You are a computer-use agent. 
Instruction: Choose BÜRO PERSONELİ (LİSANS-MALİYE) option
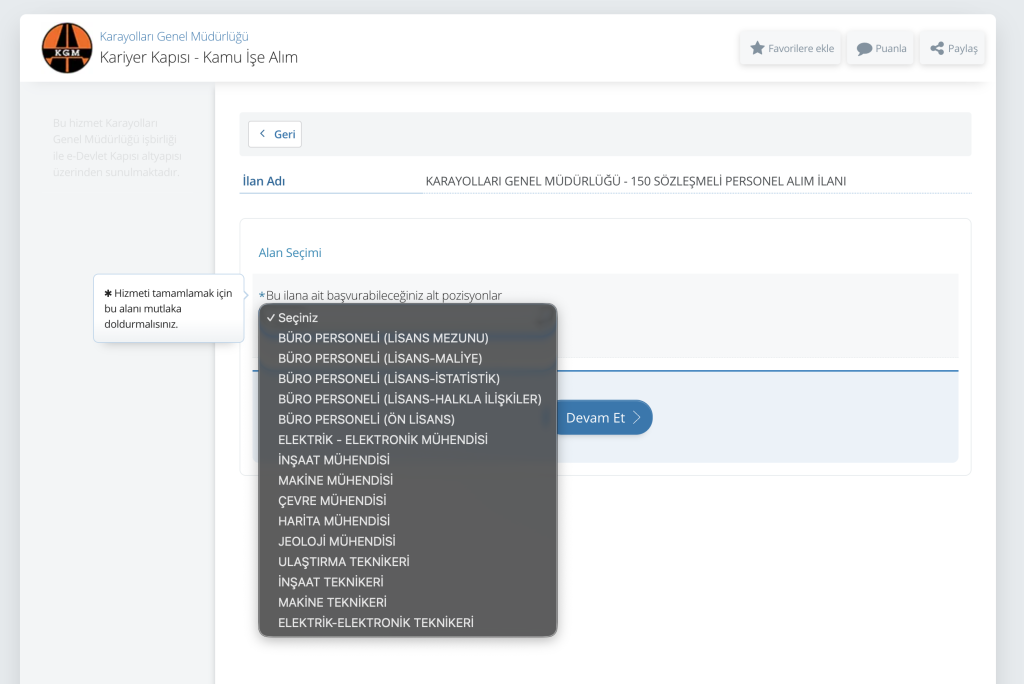click(380, 358)
